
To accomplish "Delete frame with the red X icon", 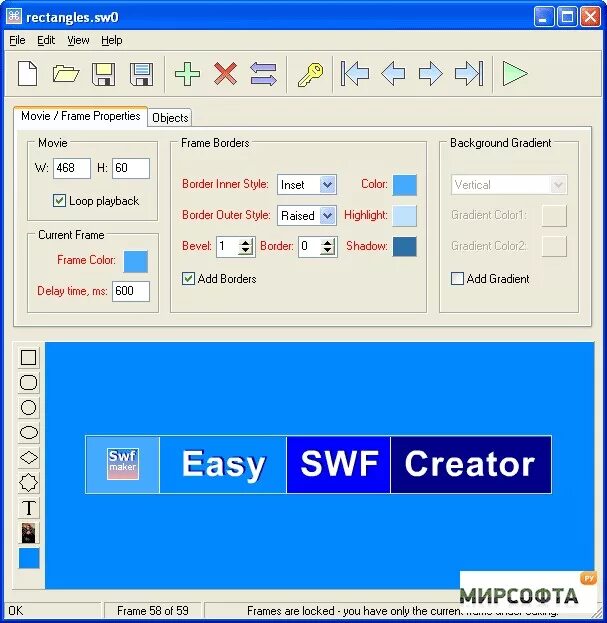I will (225, 74).
